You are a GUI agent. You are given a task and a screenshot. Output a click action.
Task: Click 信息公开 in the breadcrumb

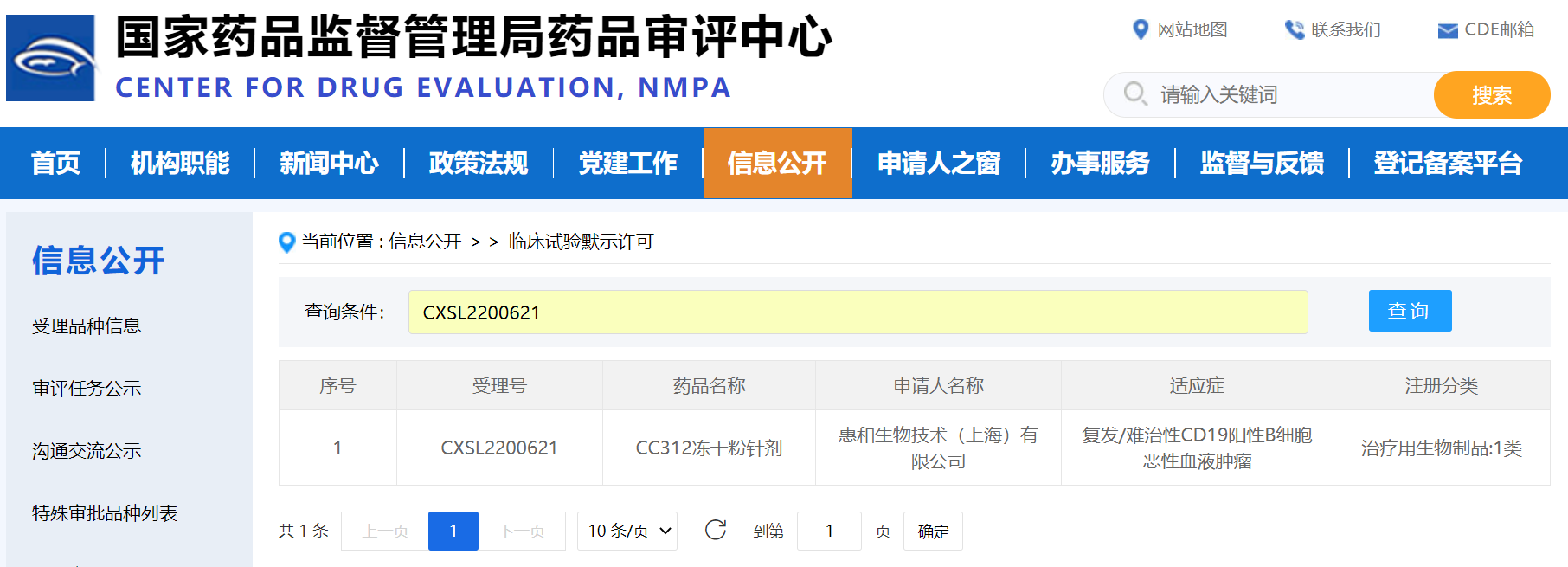coord(425,242)
